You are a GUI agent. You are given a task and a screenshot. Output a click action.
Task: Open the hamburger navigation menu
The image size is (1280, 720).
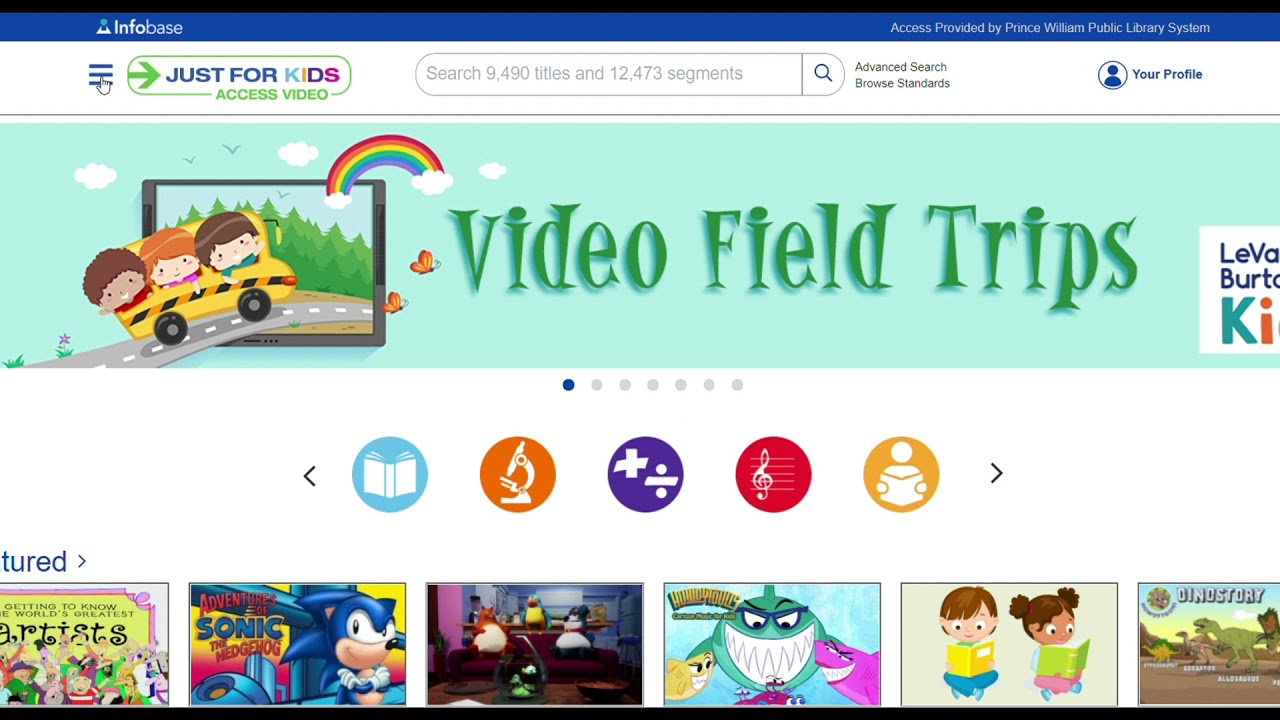(x=101, y=76)
